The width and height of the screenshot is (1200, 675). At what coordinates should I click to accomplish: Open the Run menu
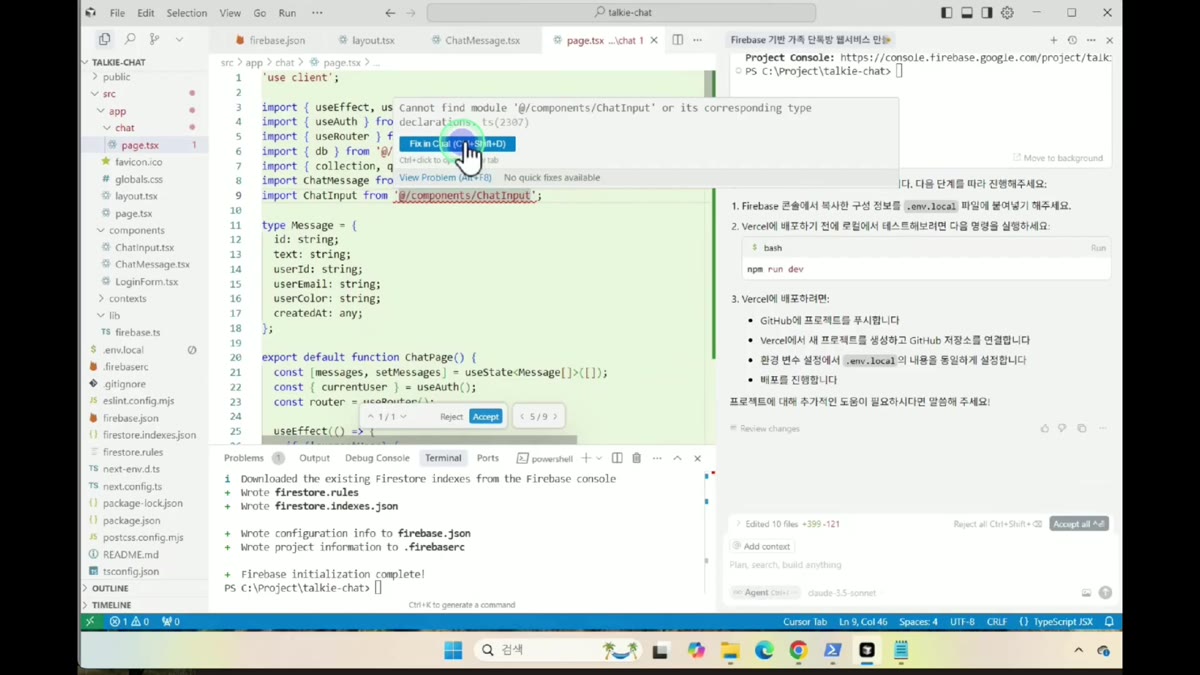coord(287,13)
